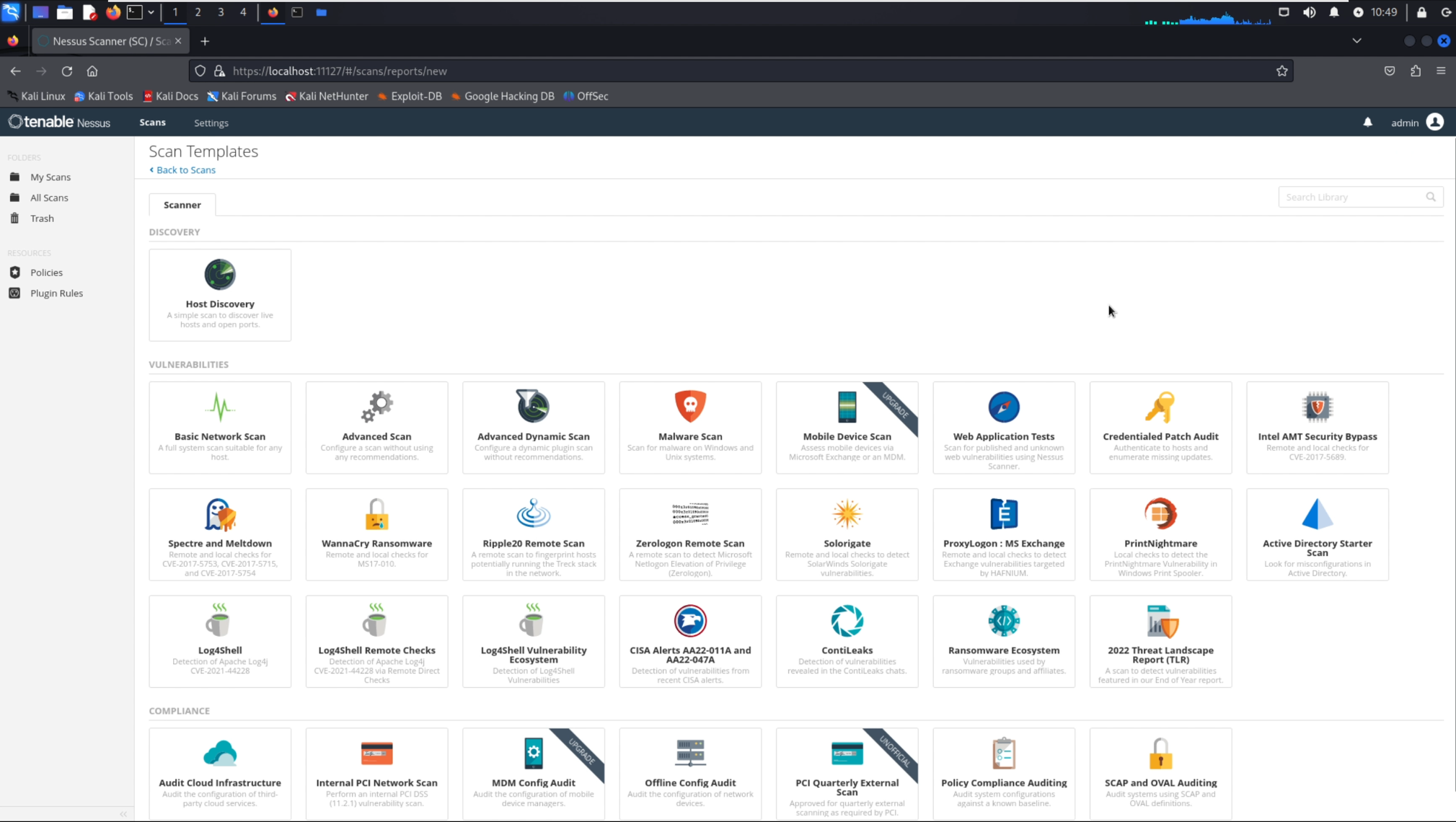Screen dimensions: 1456x822
Task: Open Plugin Rules in the sidebar
Action: click(56, 293)
